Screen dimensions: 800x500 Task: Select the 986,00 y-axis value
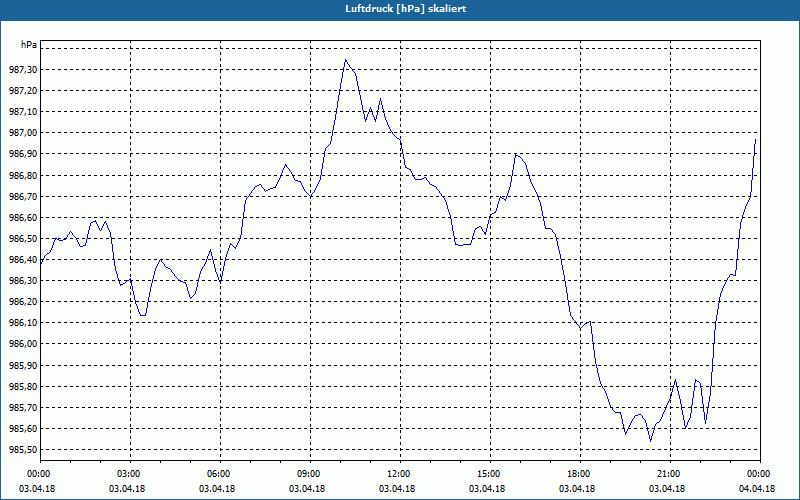[23, 344]
